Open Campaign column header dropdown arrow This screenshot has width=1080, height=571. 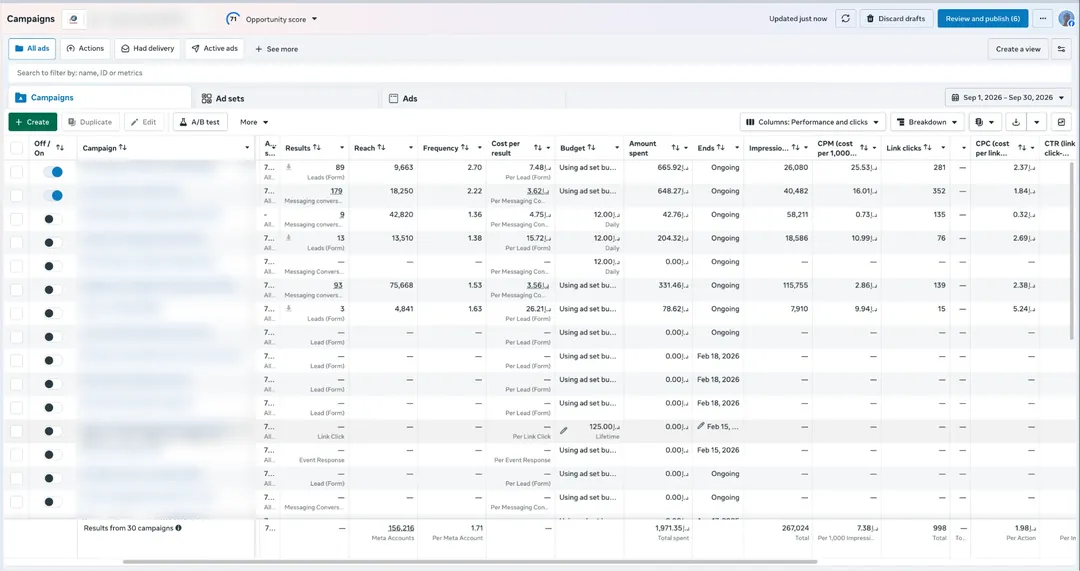[247, 148]
